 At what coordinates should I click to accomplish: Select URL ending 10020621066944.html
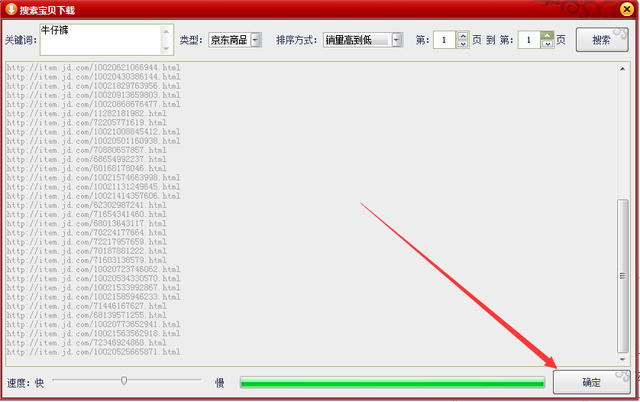[93, 67]
